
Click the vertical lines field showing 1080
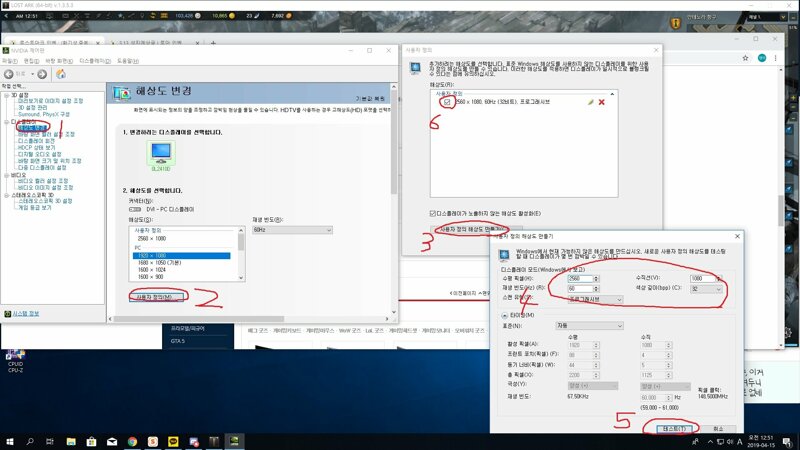click(x=703, y=279)
